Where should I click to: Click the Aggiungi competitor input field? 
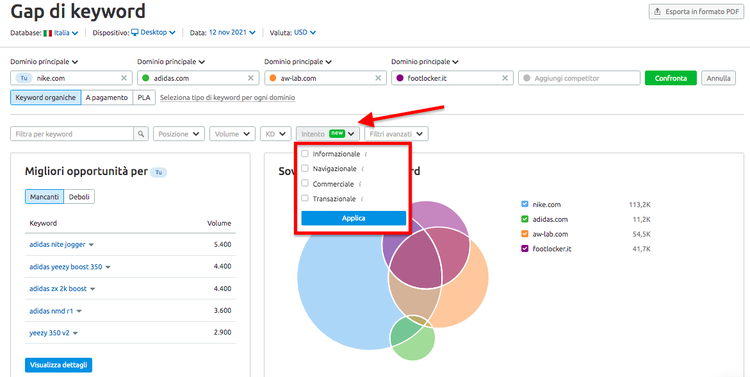point(579,78)
